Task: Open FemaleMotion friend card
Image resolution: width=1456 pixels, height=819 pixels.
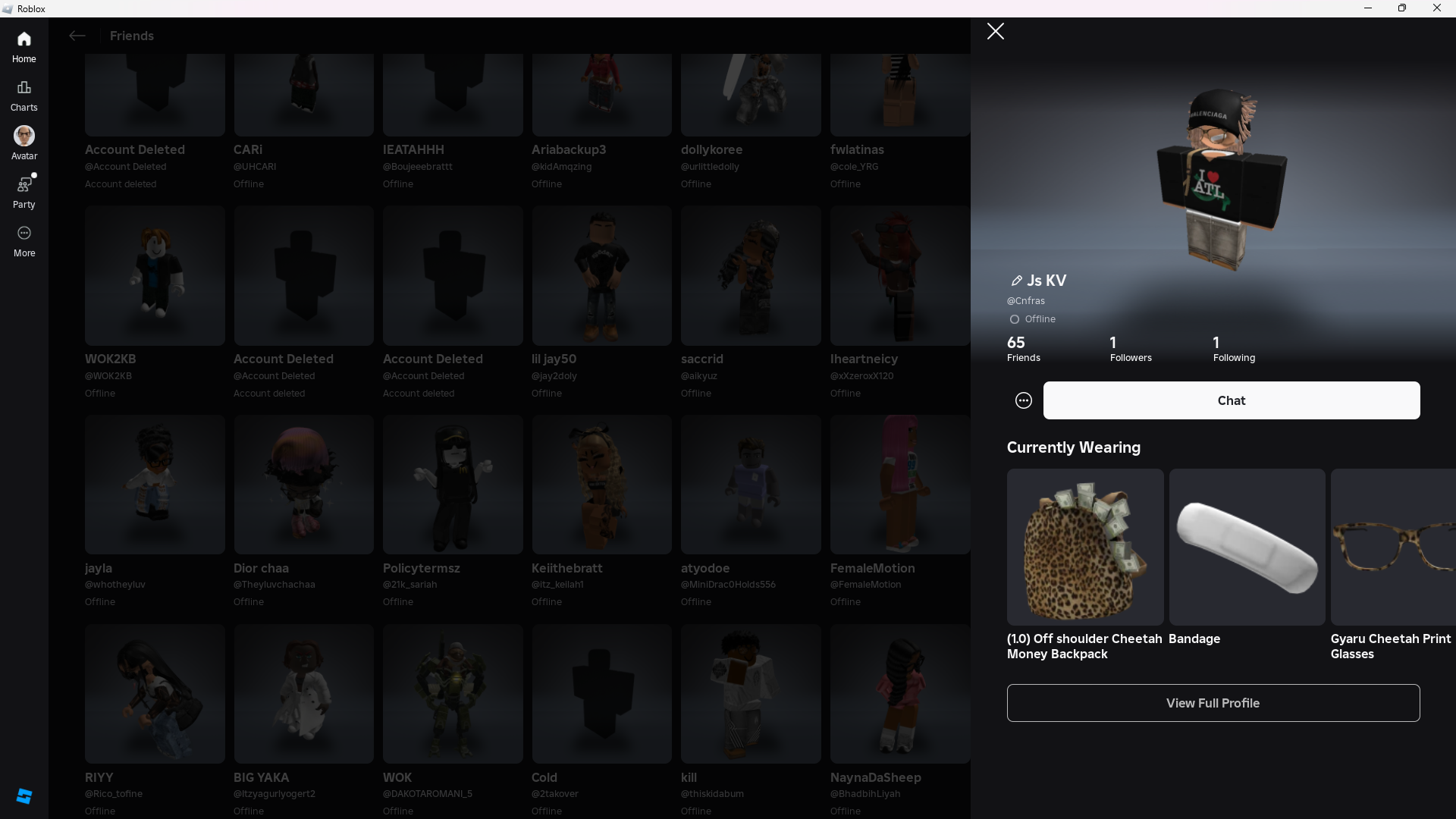Action: pyautogui.click(x=899, y=485)
